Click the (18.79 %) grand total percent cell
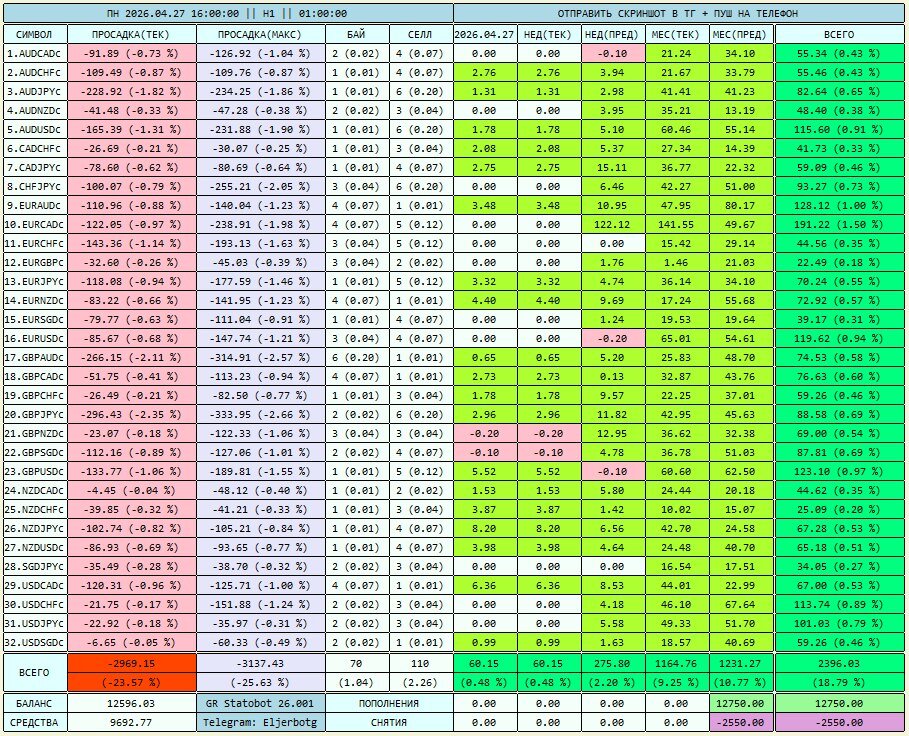 click(839, 682)
